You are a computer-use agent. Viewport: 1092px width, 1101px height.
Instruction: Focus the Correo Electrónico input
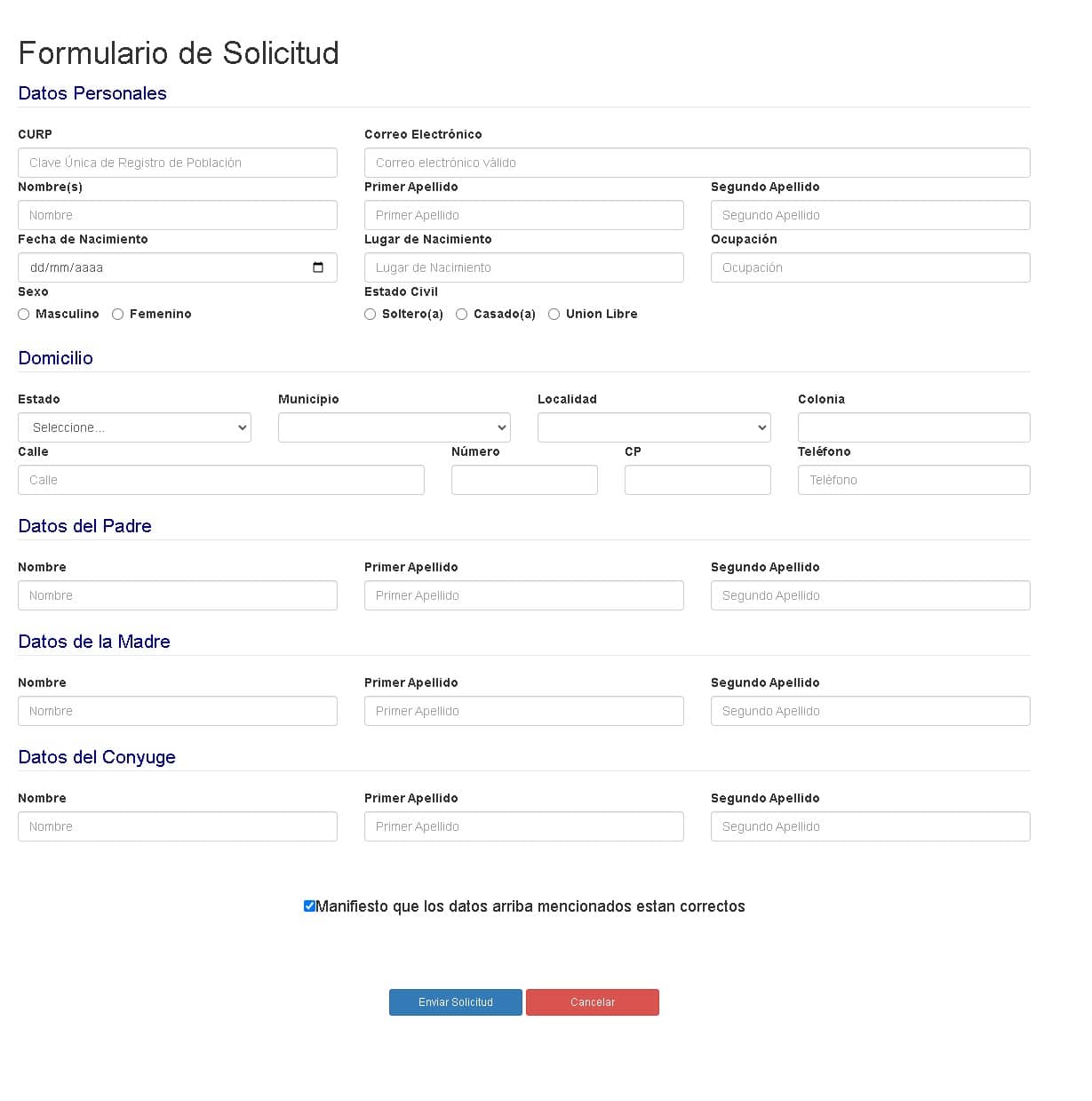[x=697, y=163]
